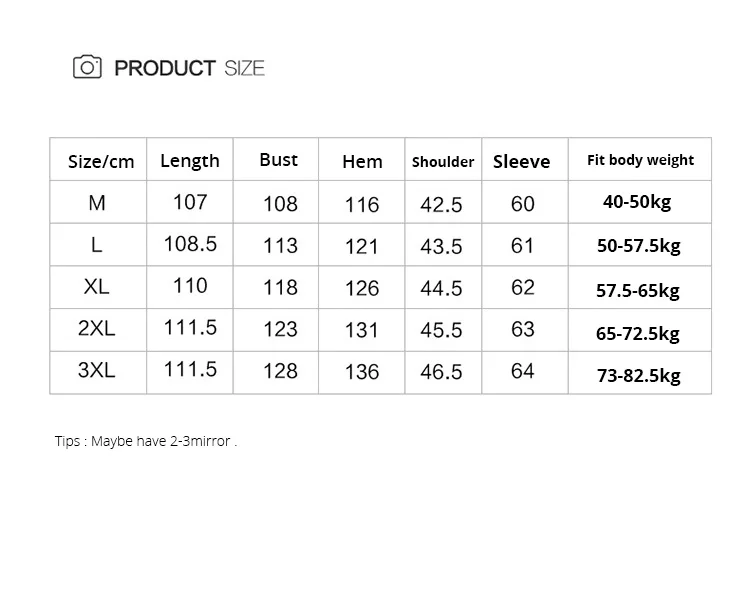Click the Length column header
Viewport: 750px width, 589px height.
tap(190, 160)
